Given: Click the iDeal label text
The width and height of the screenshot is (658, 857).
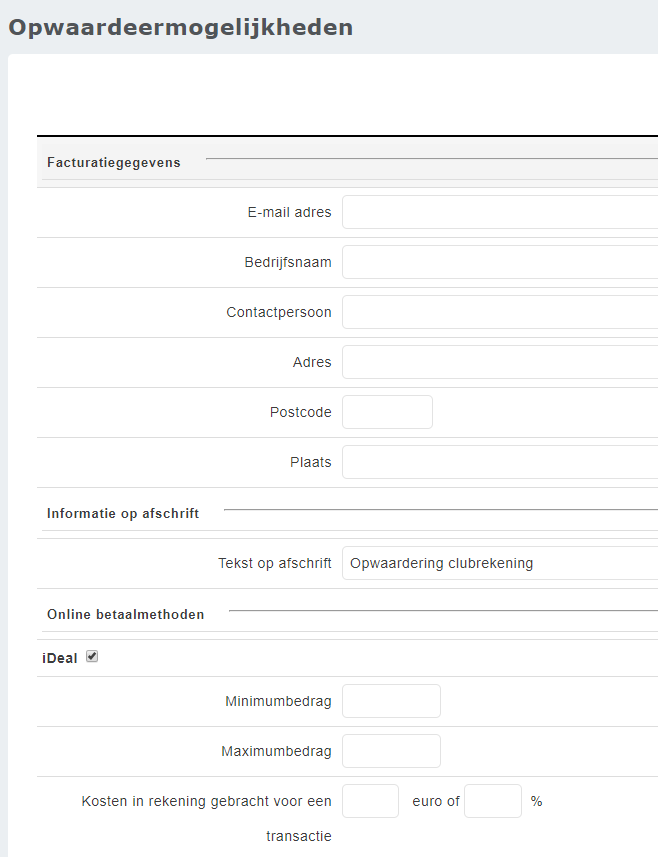Looking at the screenshot, I should click(60, 658).
